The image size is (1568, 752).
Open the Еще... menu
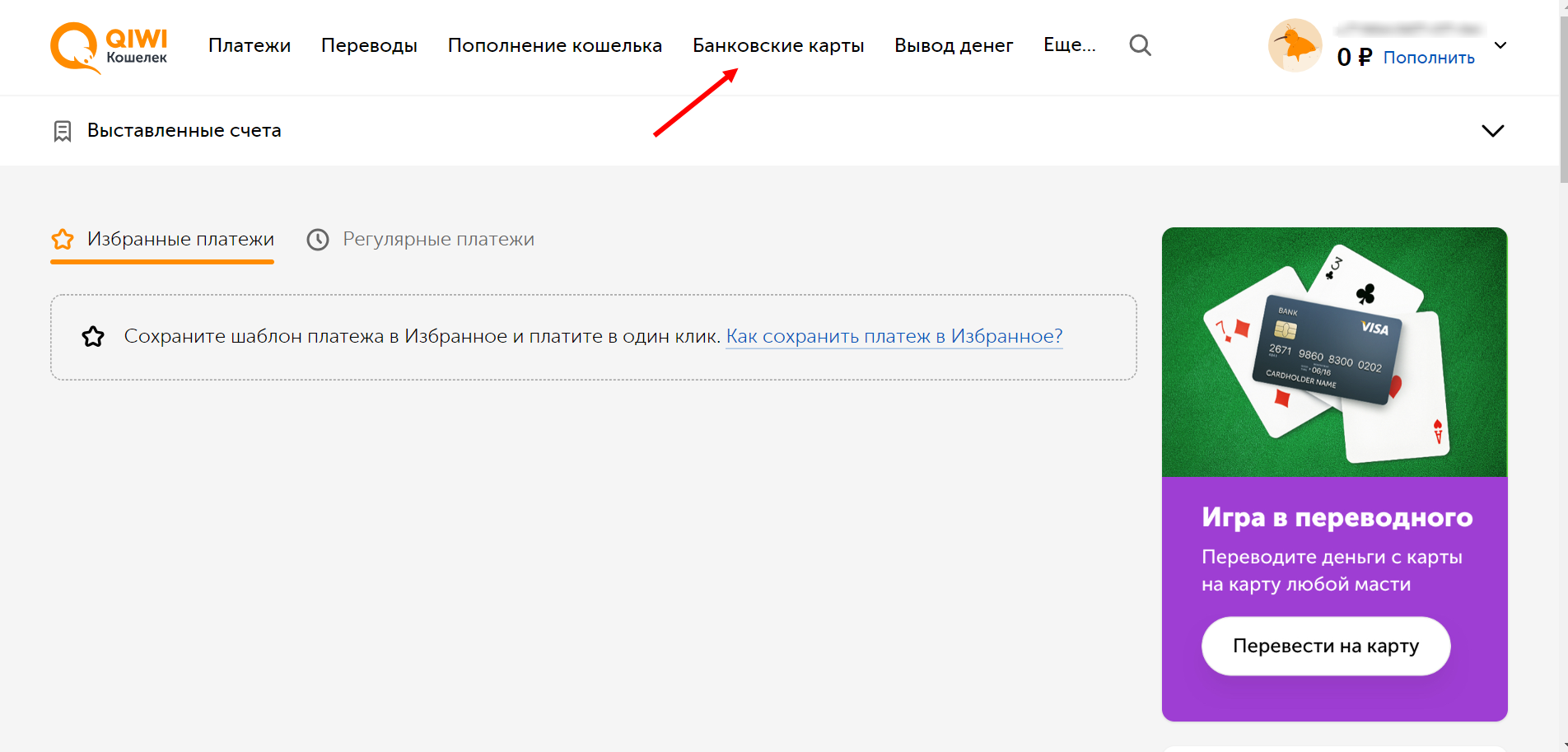[1069, 45]
